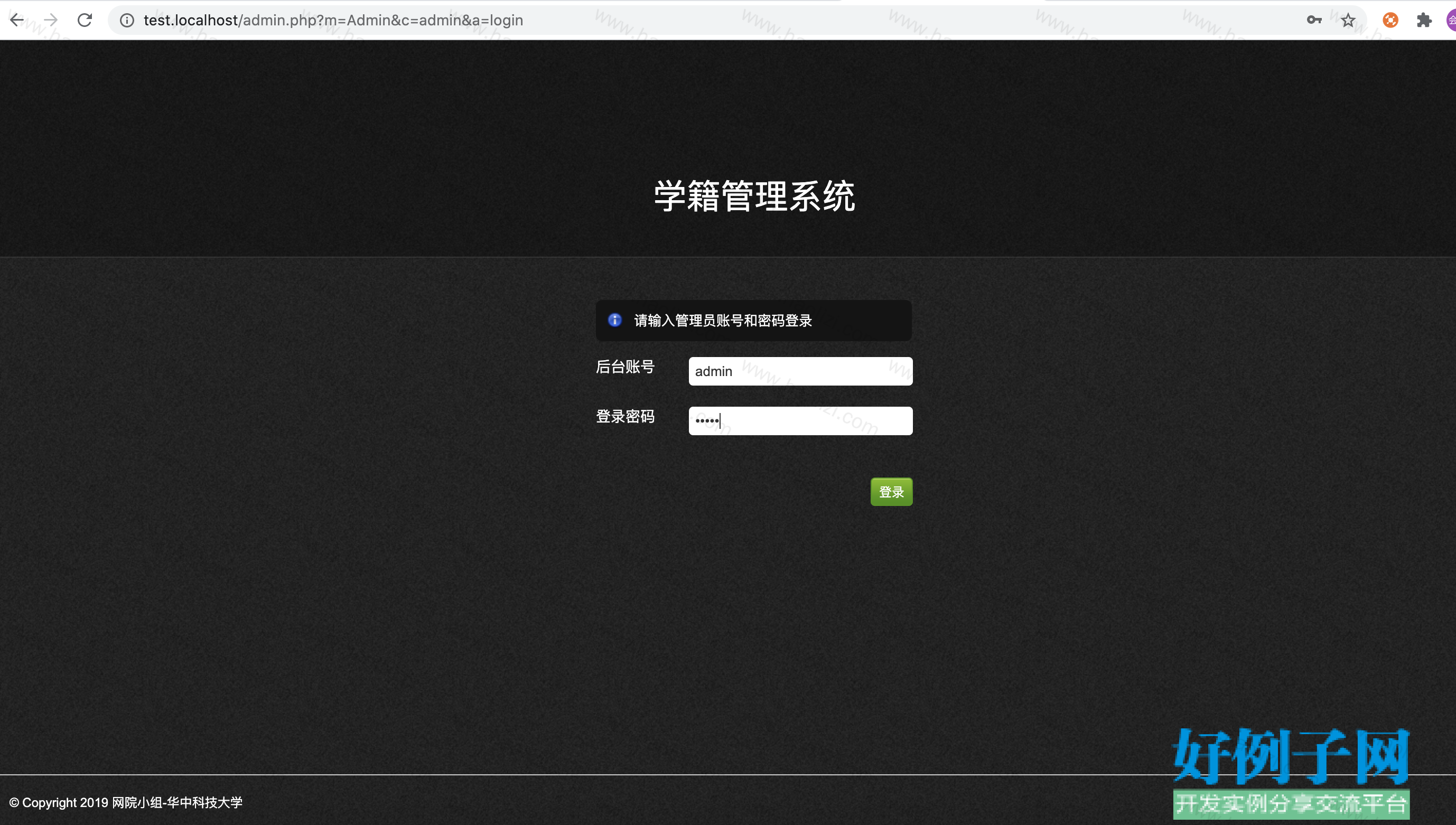The image size is (1456, 825).
Task: Click the 请输入管理员账号和密码登录 notice text
Action: pyautogui.click(x=723, y=321)
